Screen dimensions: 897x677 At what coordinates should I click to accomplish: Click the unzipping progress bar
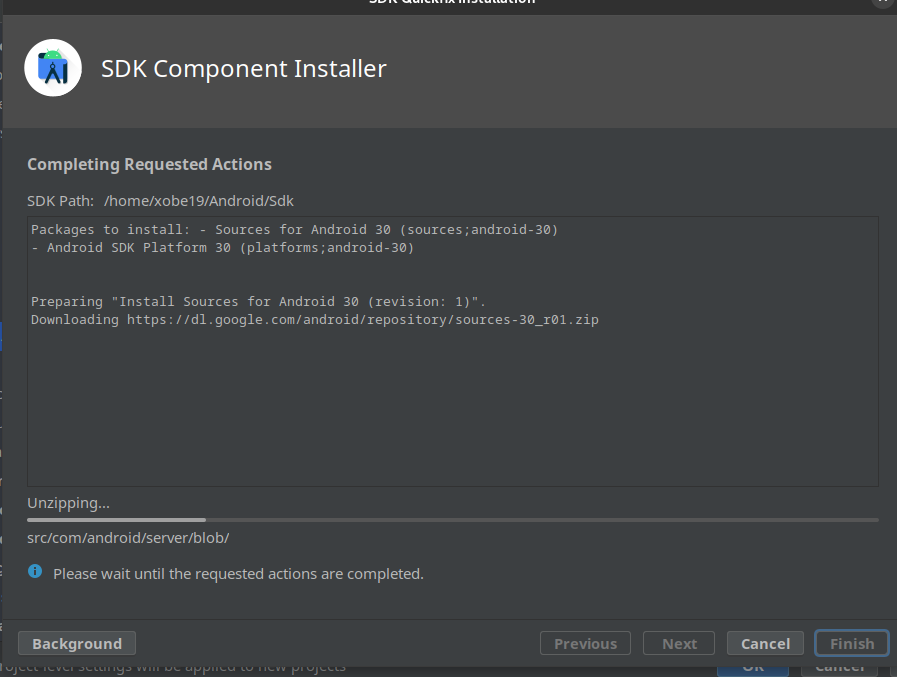pyautogui.click(x=452, y=519)
